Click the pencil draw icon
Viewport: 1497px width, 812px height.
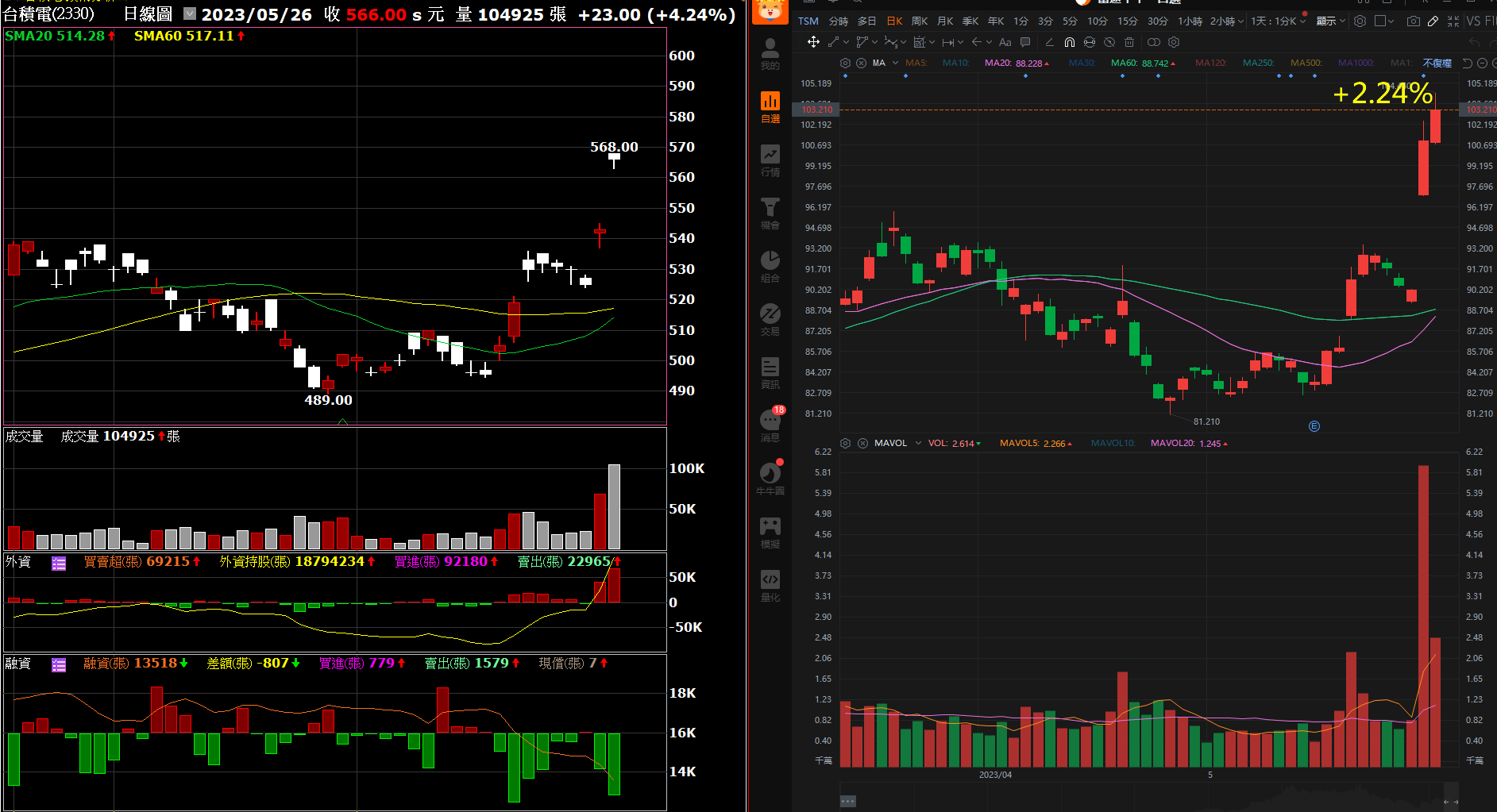[1433, 21]
